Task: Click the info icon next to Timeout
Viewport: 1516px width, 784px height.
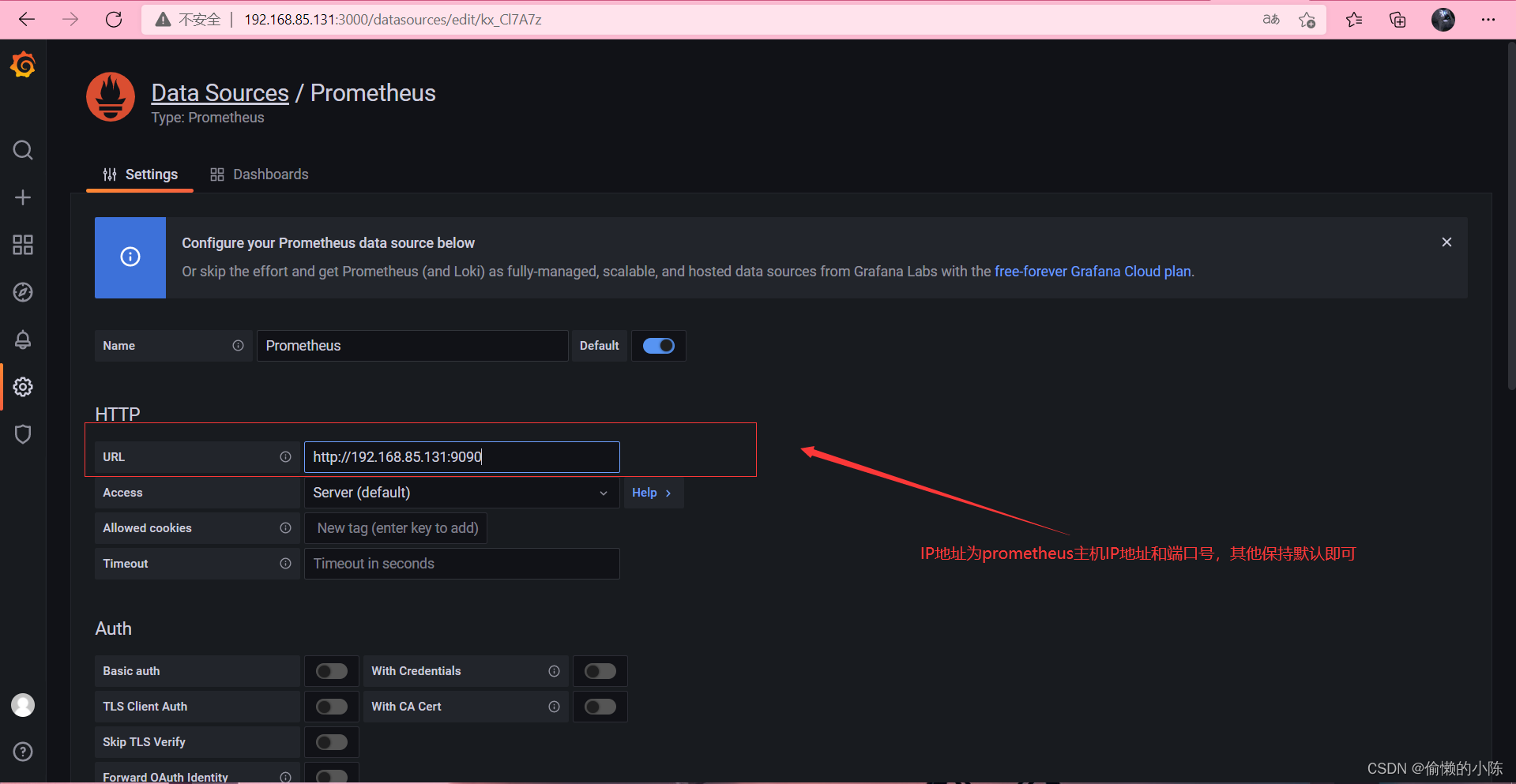Action: click(285, 564)
